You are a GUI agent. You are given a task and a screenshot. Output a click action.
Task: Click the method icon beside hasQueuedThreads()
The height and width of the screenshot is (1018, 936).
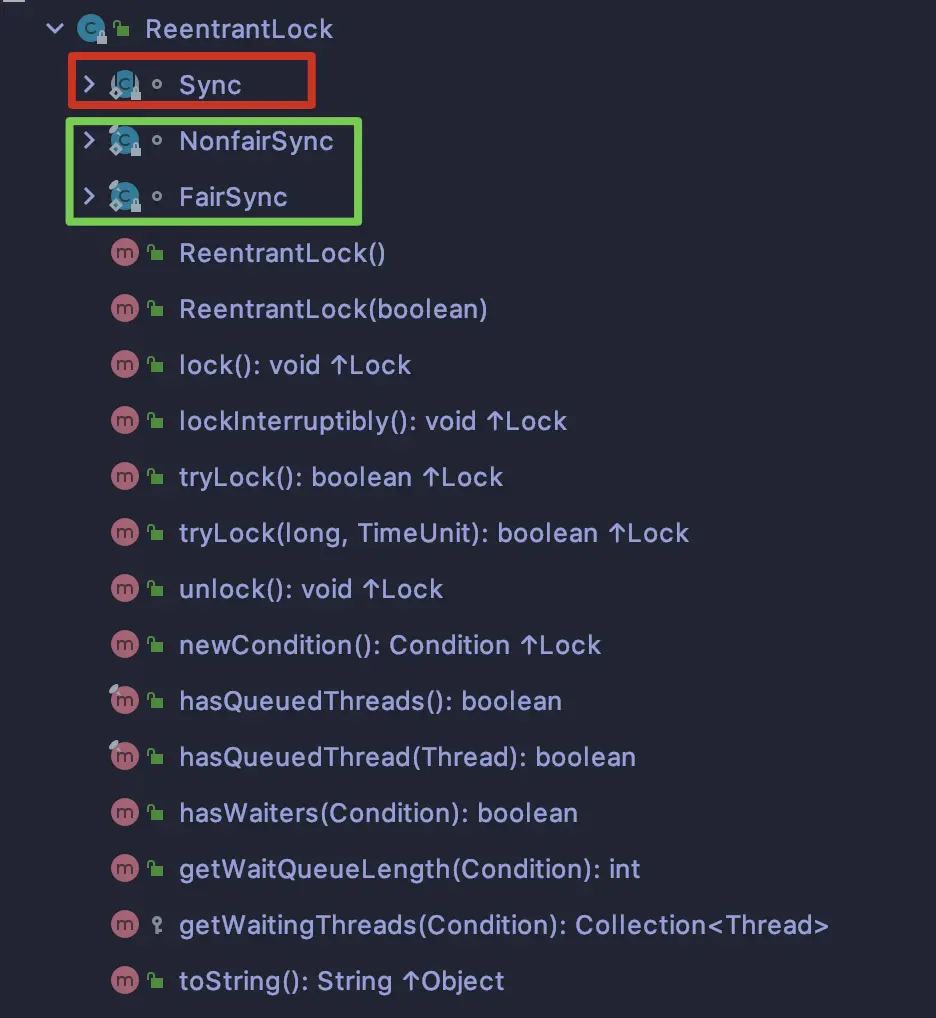point(125,701)
